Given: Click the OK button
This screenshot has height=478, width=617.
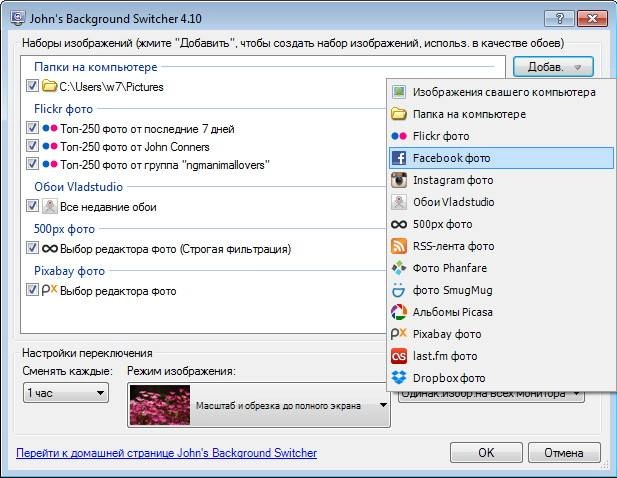Looking at the screenshot, I should point(486,452).
